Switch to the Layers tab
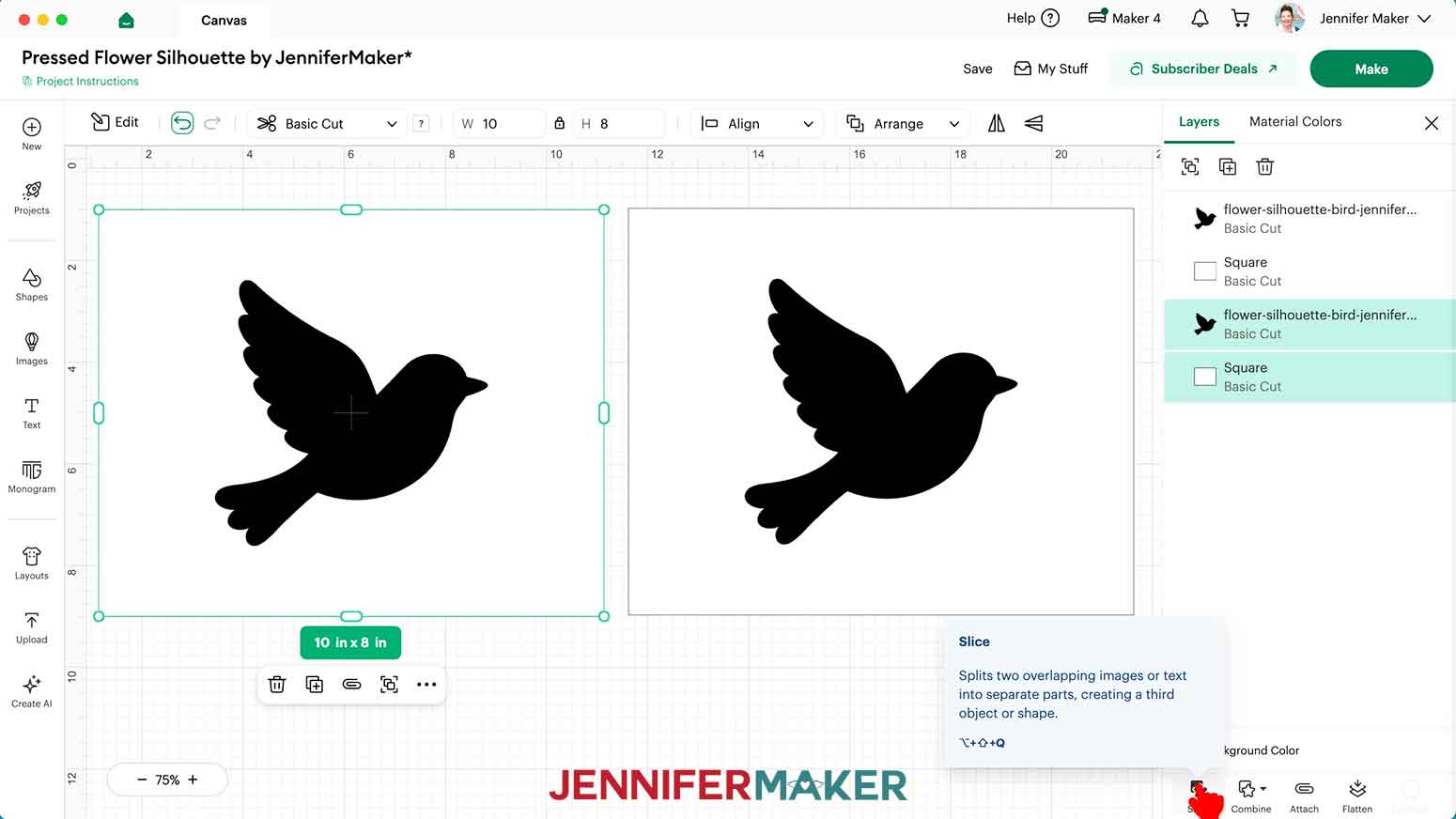 point(1199,122)
